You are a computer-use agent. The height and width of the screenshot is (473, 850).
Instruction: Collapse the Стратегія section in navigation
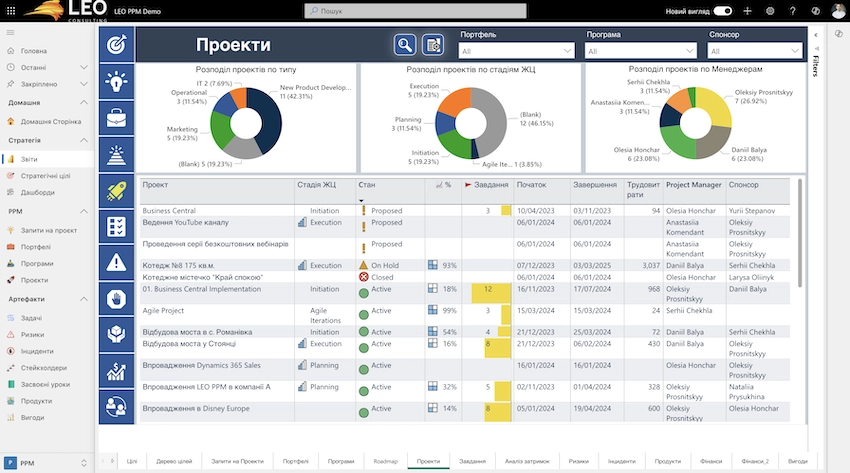(x=85, y=141)
